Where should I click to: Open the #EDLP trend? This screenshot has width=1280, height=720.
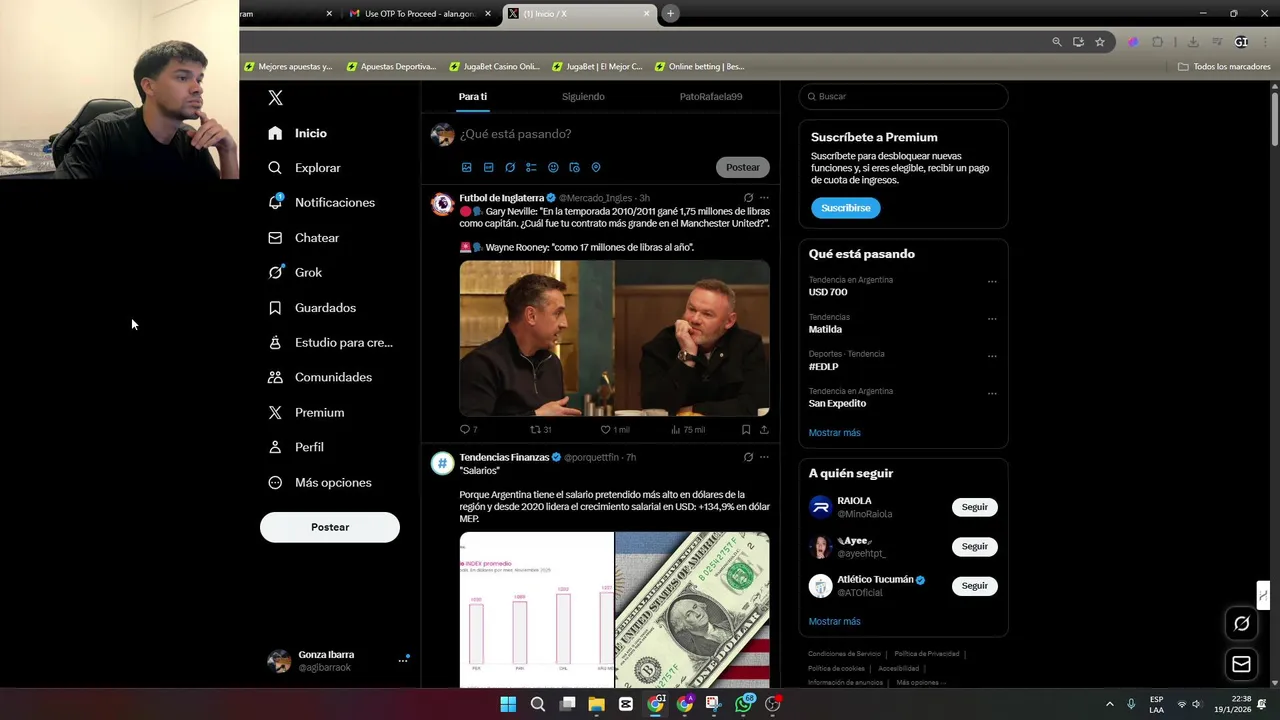(x=824, y=367)
